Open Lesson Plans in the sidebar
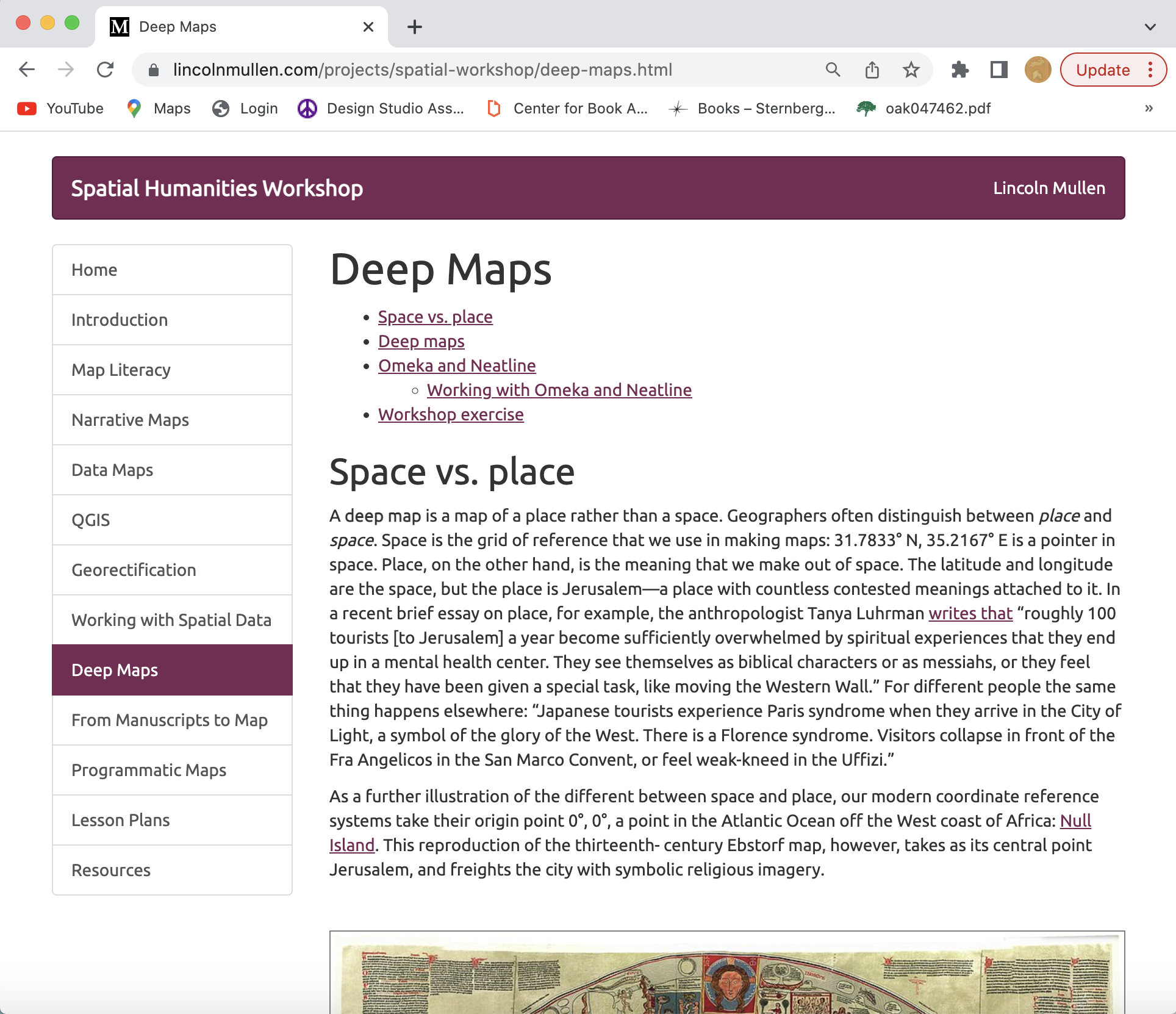 173,820
